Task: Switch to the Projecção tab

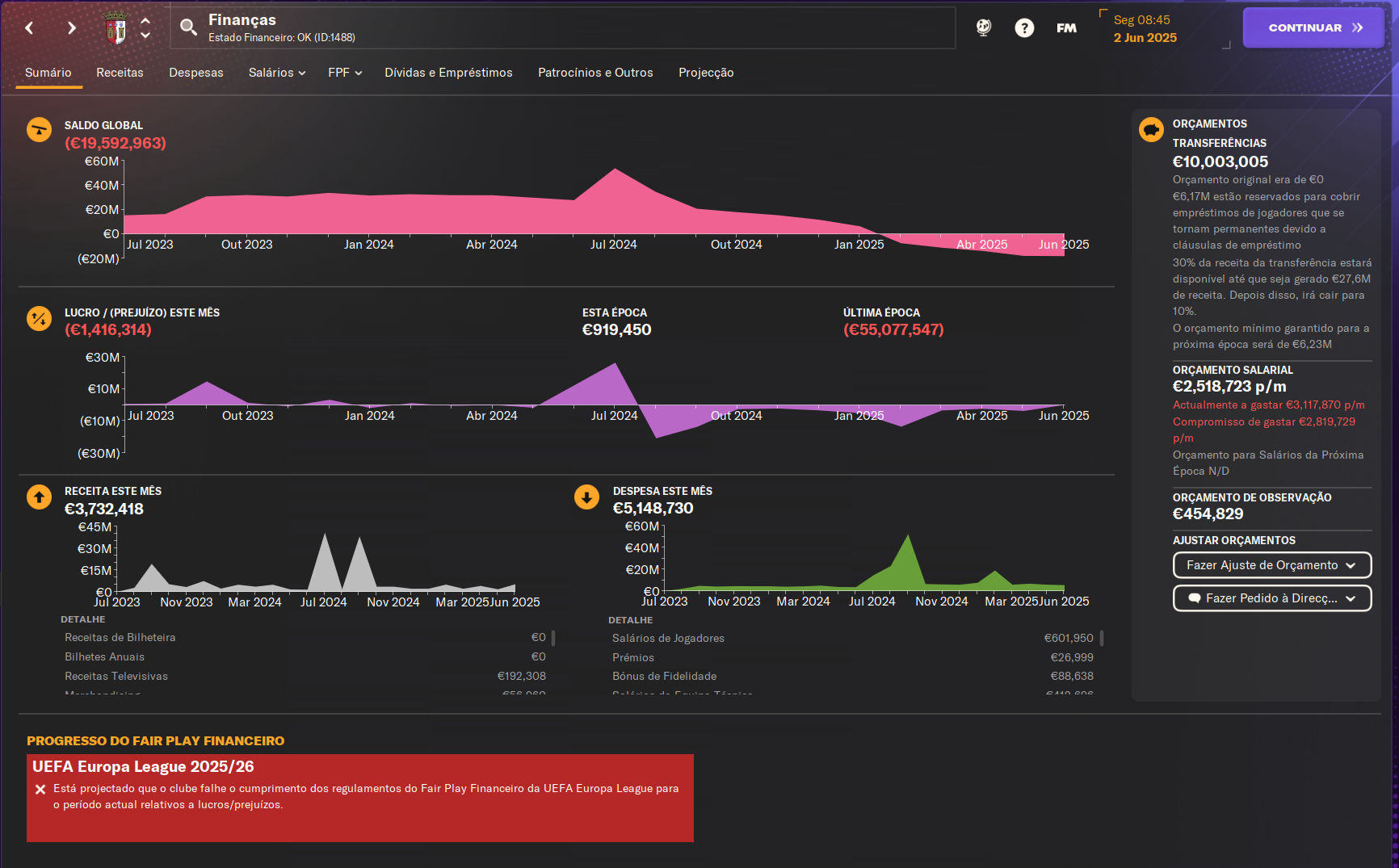Action: [706, 73]
